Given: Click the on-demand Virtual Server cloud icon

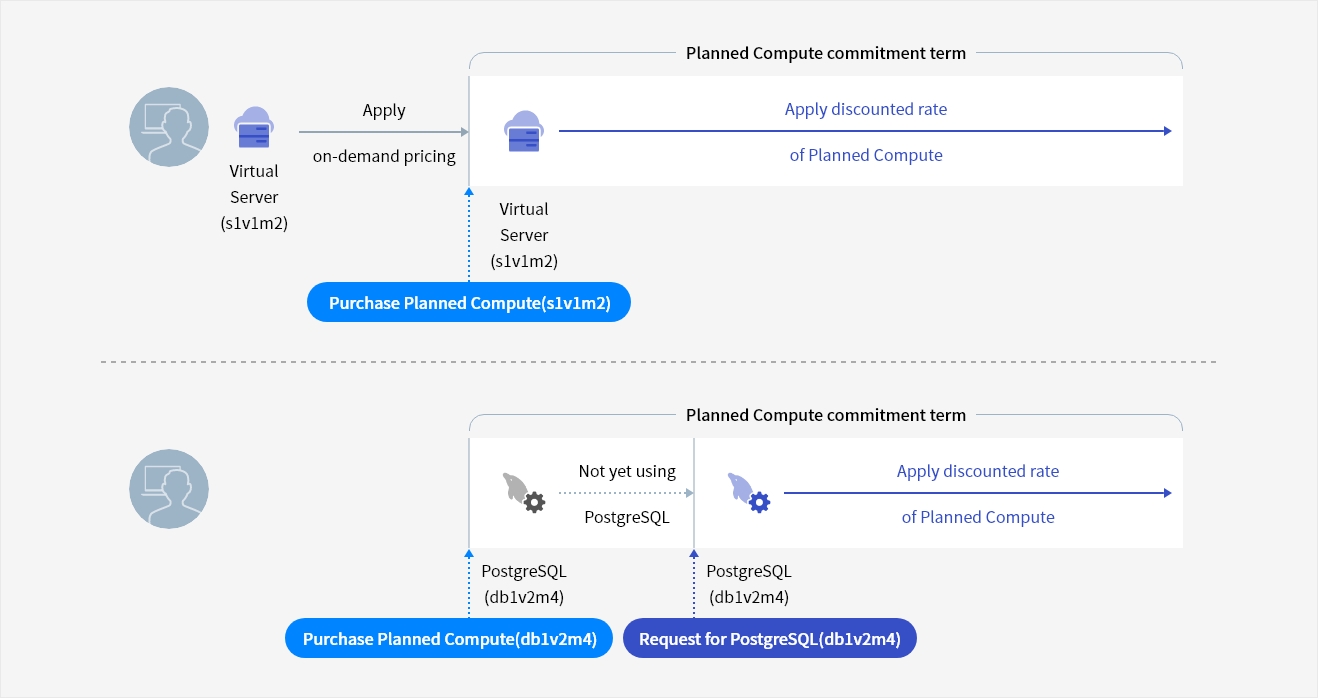Looking at the screenshot, I should click(x=254, y=129).
